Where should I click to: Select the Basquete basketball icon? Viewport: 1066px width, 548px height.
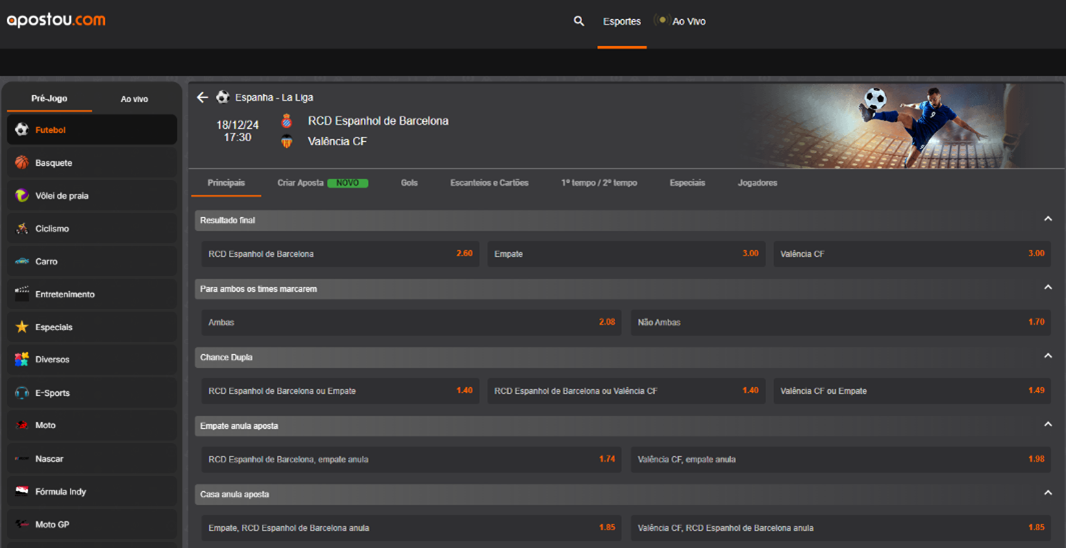[22, 162]
